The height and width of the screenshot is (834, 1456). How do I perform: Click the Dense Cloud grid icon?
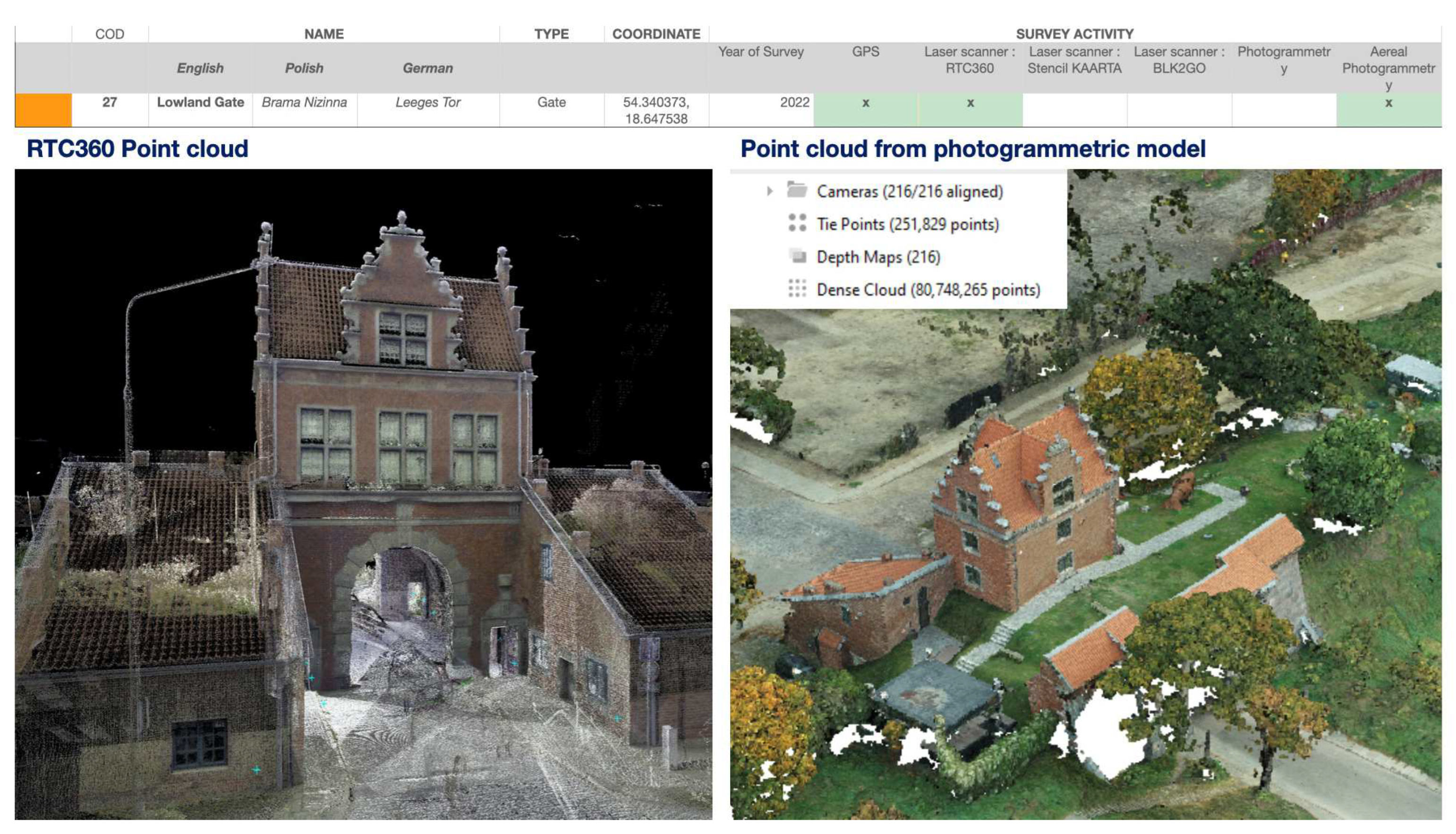click(797, 289)
